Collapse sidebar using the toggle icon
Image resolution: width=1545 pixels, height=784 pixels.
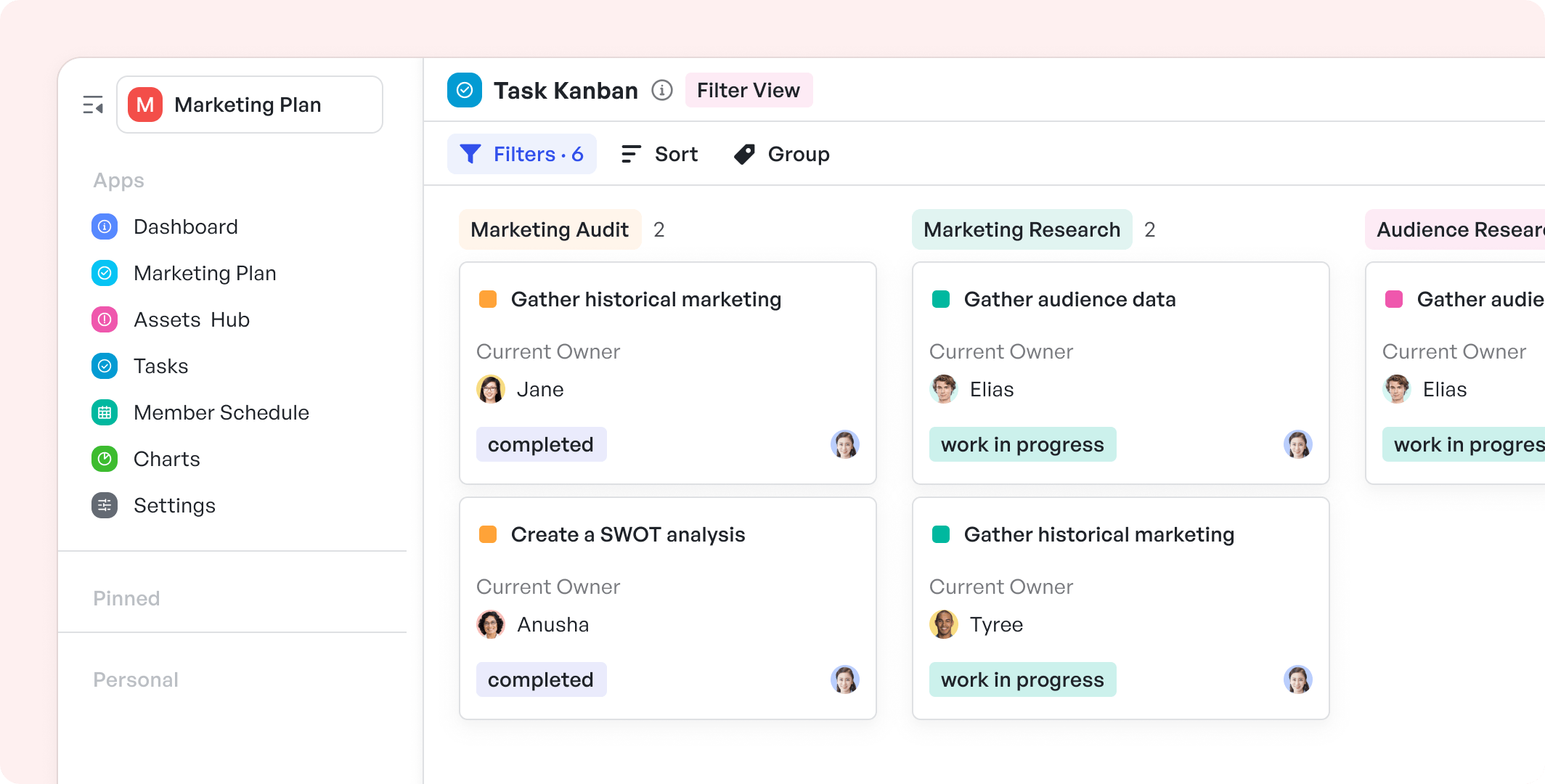93,105
